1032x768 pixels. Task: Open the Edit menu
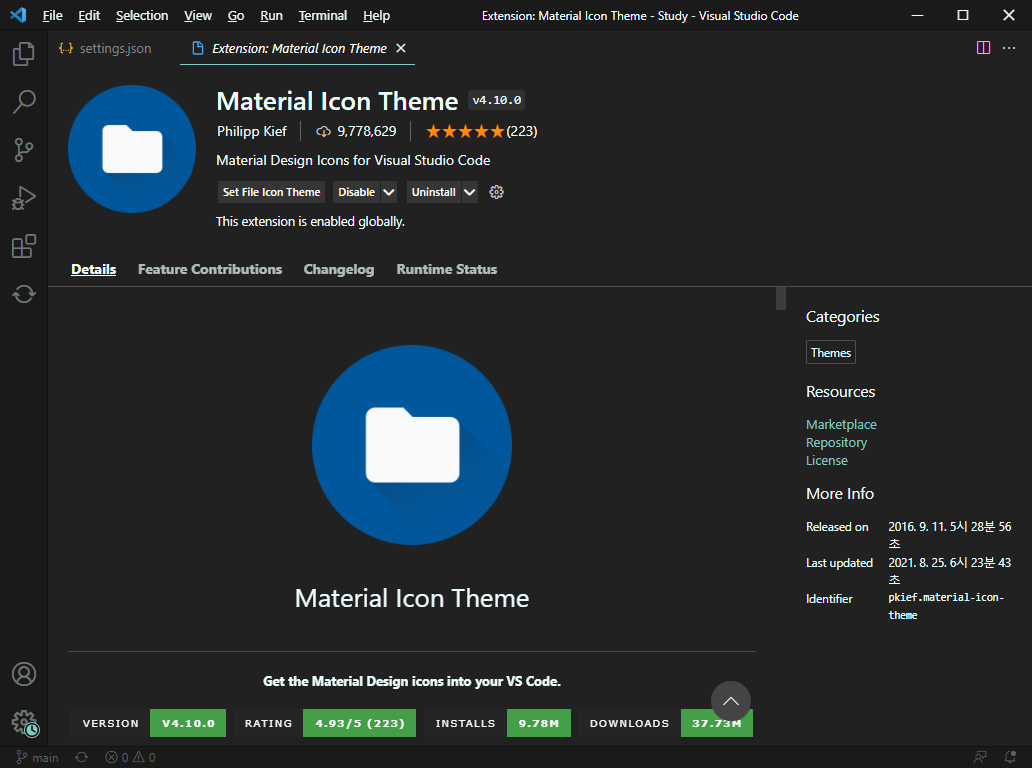click(x=89, y=15)
